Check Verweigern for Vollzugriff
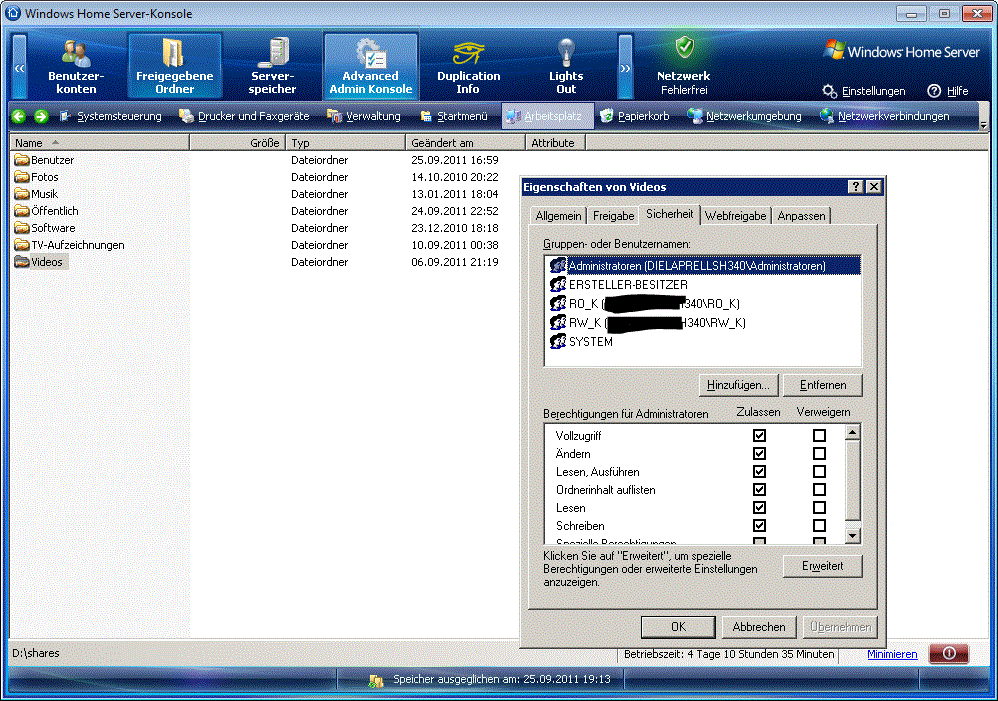The height and width of the screenshot is (701, 998). 819,435
